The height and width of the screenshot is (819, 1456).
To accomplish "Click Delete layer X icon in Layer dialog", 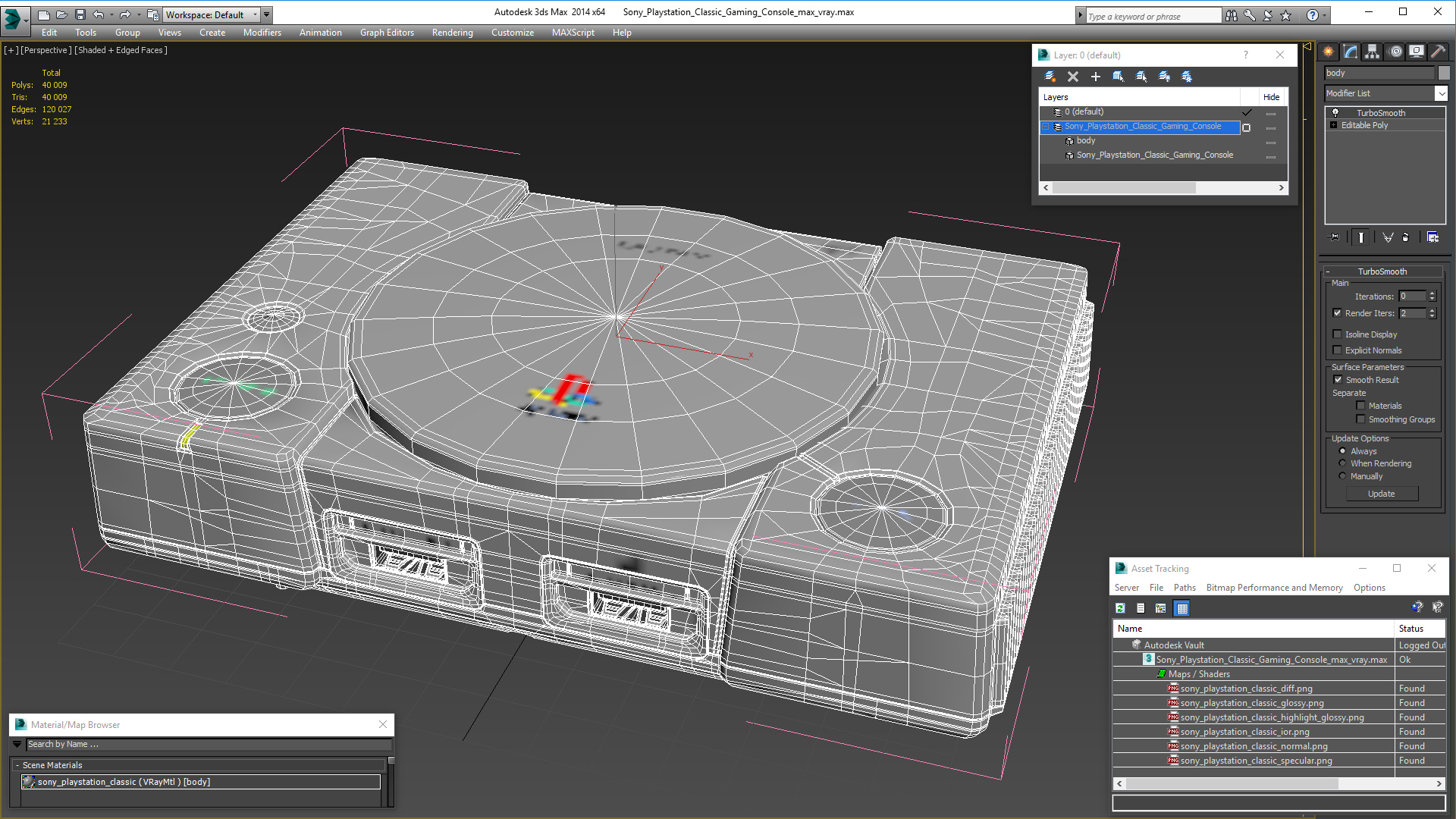I will [x=1073, y=77].
